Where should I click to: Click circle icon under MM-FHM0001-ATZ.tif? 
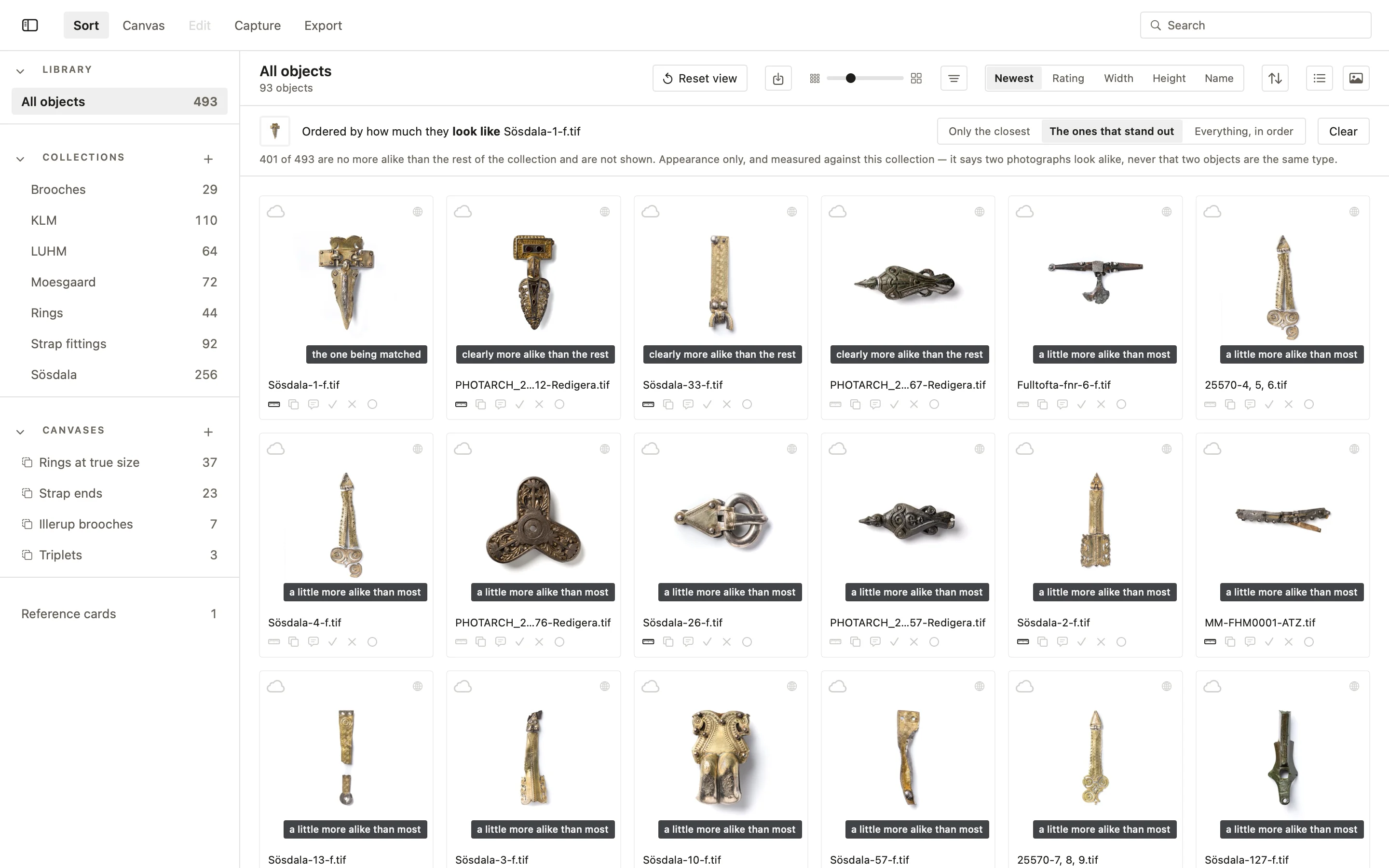1308,642
